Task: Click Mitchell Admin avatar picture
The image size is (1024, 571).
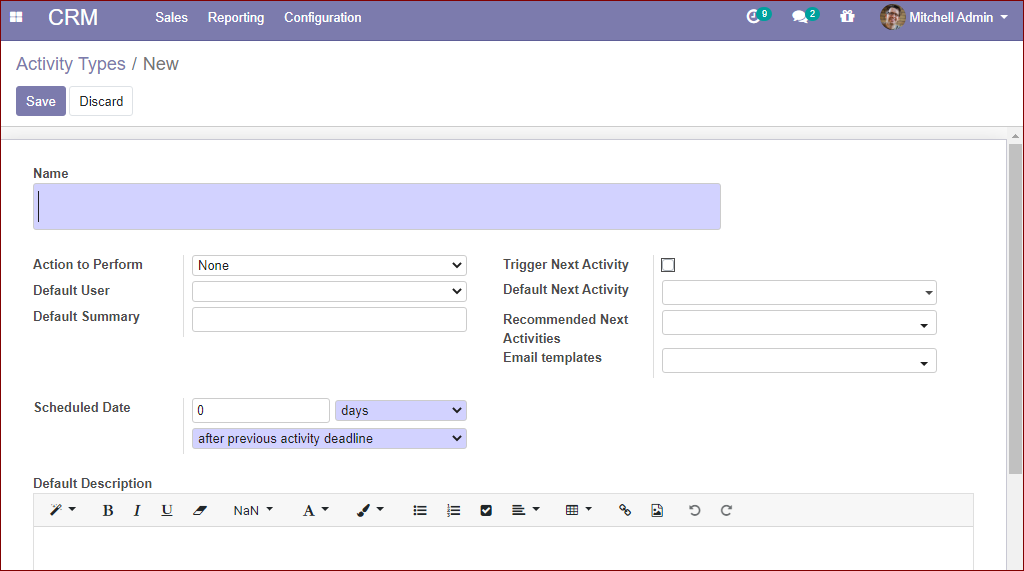Action: (892, 17)
